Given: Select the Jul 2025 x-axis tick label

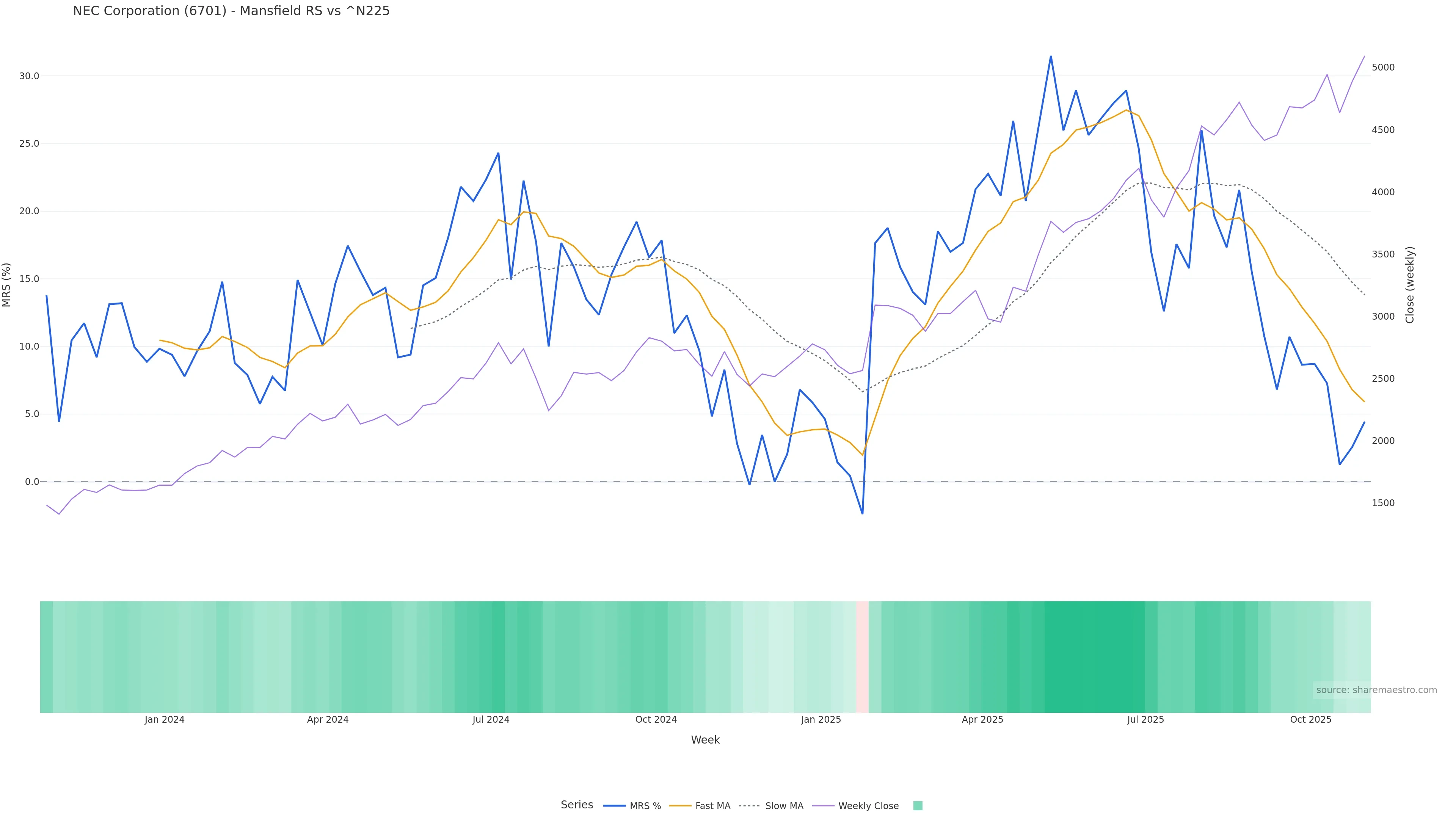Looking at the screenshot, I should coord(1145,720).
